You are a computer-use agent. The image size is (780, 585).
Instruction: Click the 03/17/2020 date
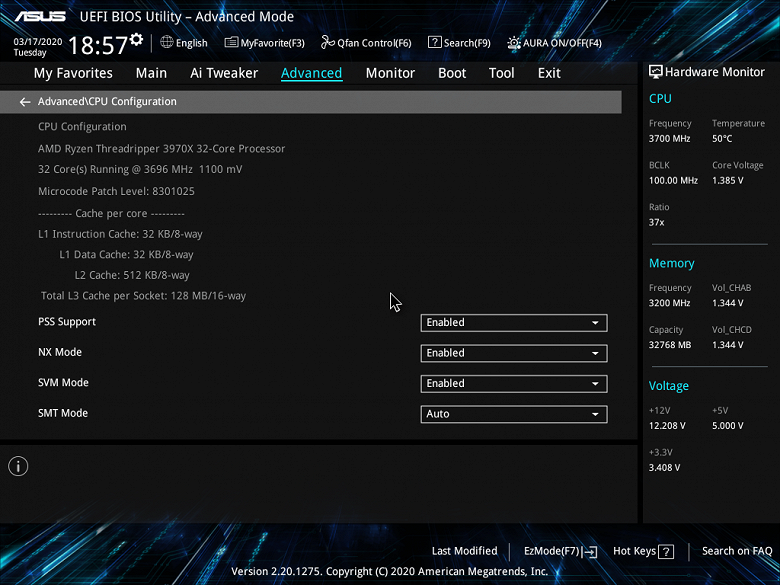38,42
